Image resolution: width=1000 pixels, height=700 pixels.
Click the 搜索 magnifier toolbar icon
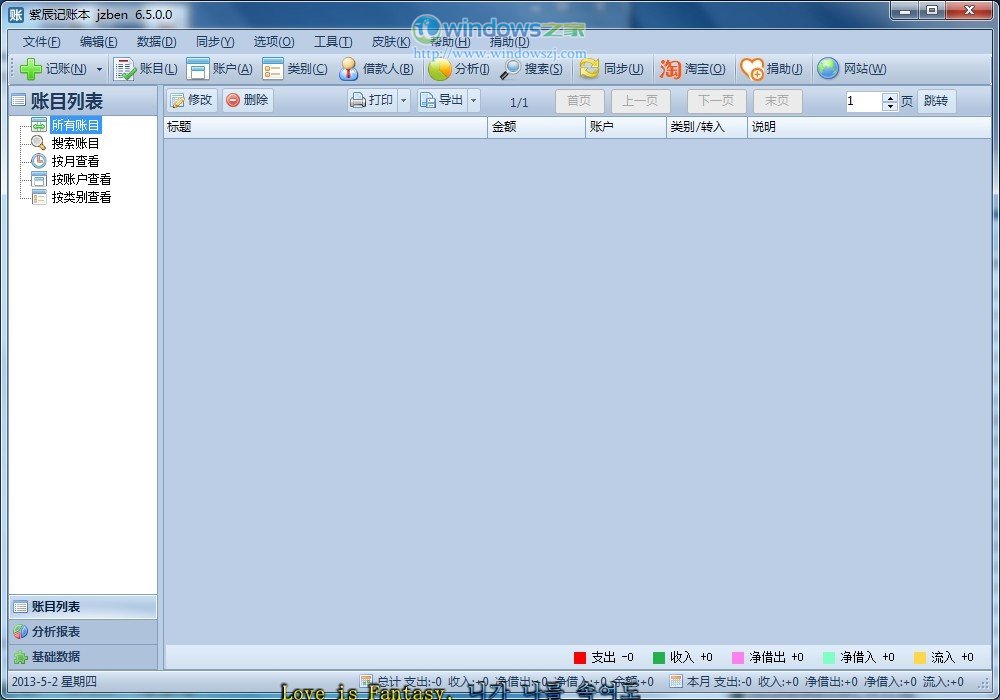tap(511, 69)
